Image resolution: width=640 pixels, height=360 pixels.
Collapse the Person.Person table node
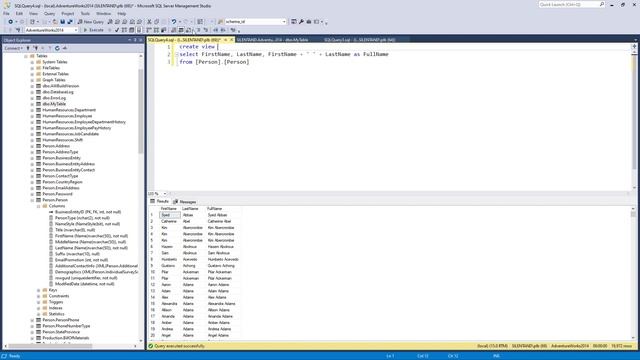(32, 200)
